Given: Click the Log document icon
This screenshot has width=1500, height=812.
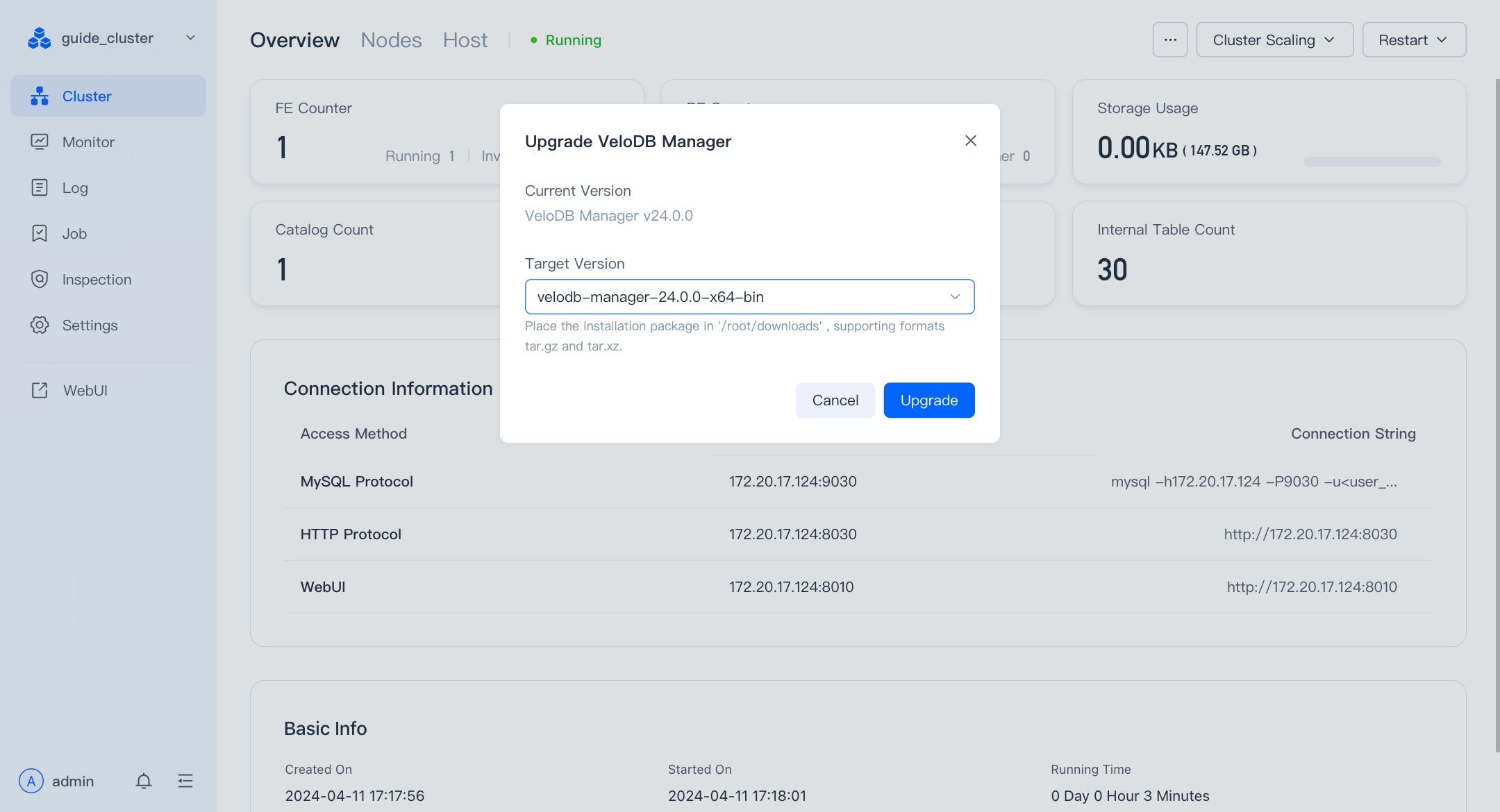Looking at the screenshot, I should [x=40, y=187].
